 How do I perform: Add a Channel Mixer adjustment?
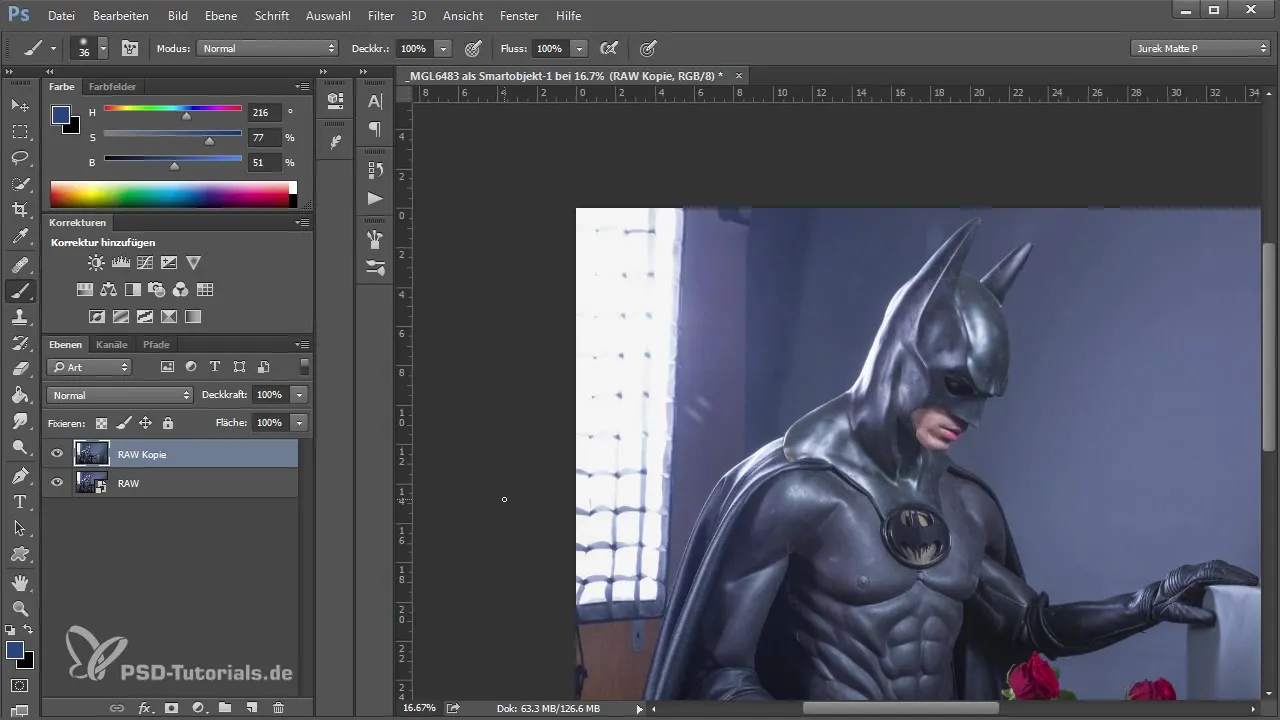[181, 290]
